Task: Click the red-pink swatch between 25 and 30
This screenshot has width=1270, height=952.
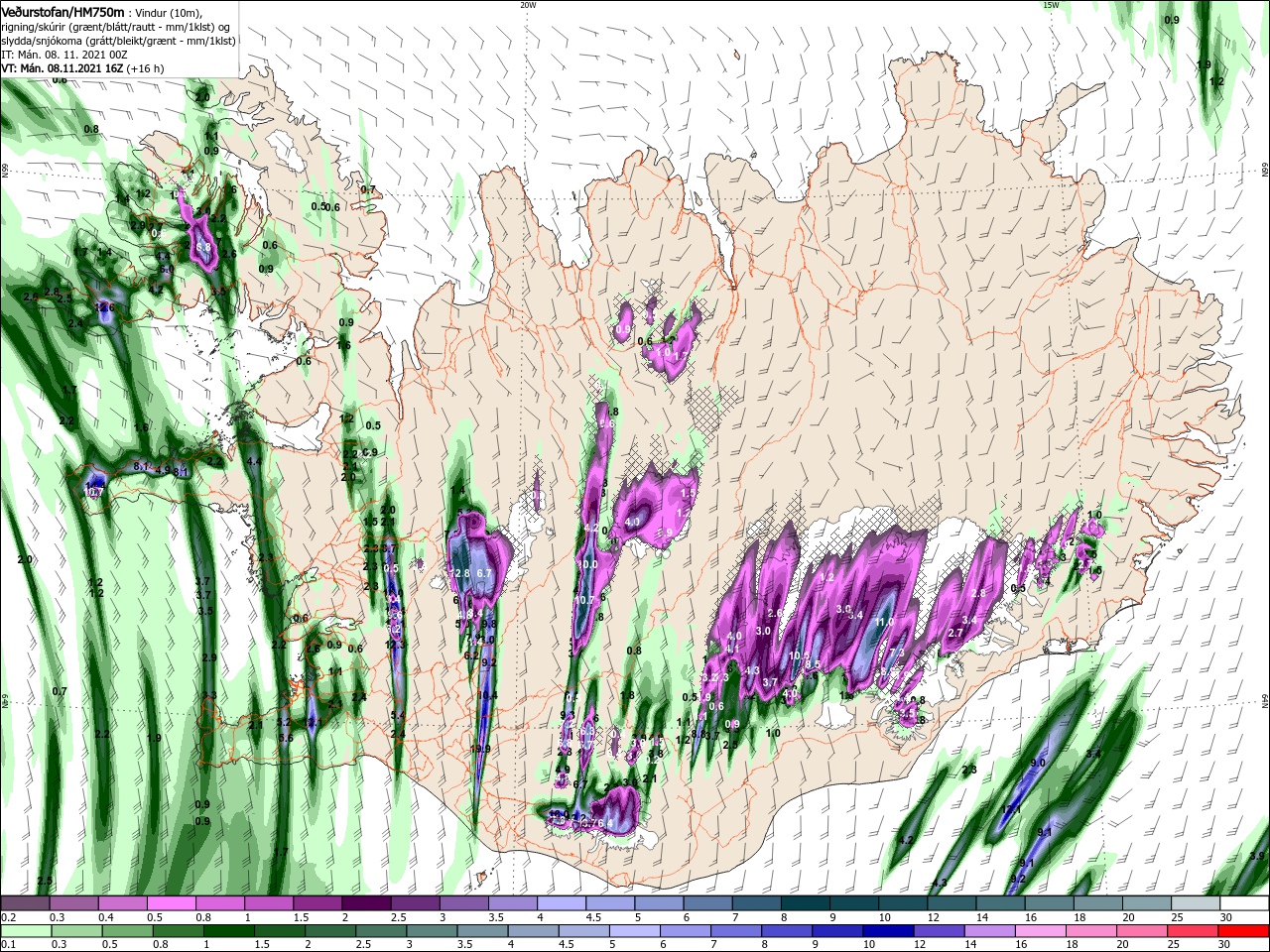Action: [1194, 931]
